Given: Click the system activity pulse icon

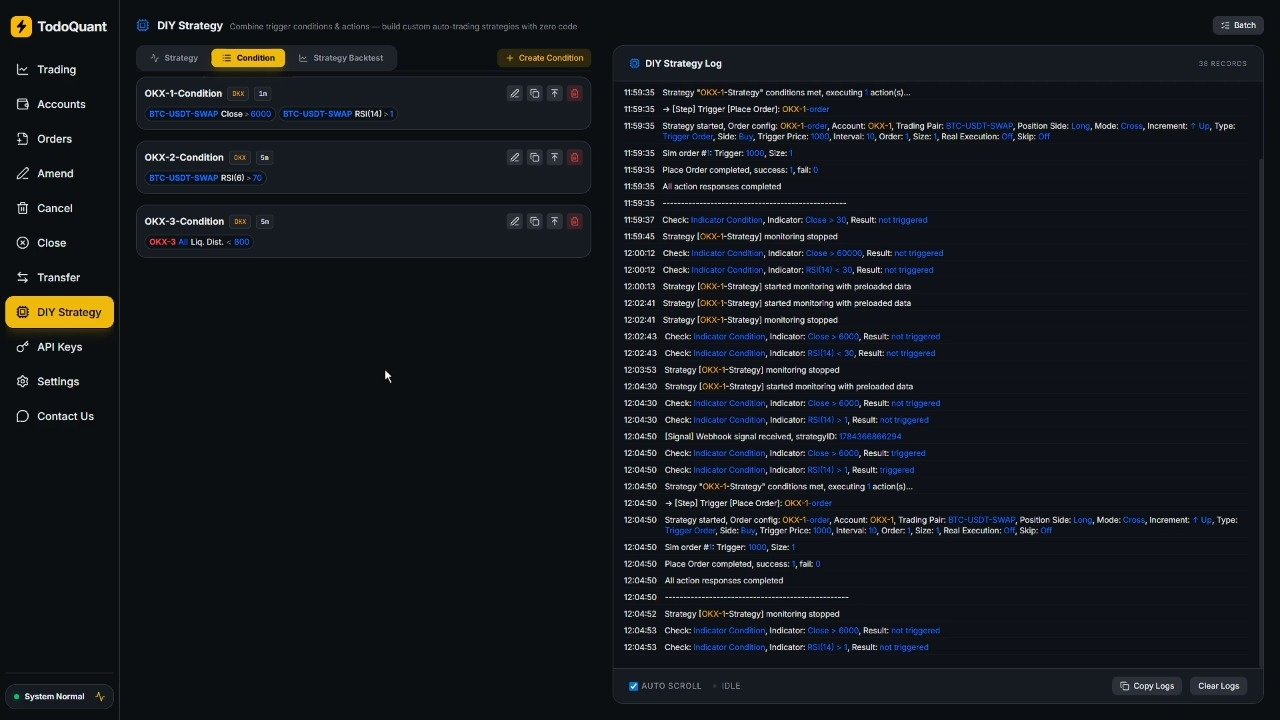Looking at the screenshot, I should [100, 696].
